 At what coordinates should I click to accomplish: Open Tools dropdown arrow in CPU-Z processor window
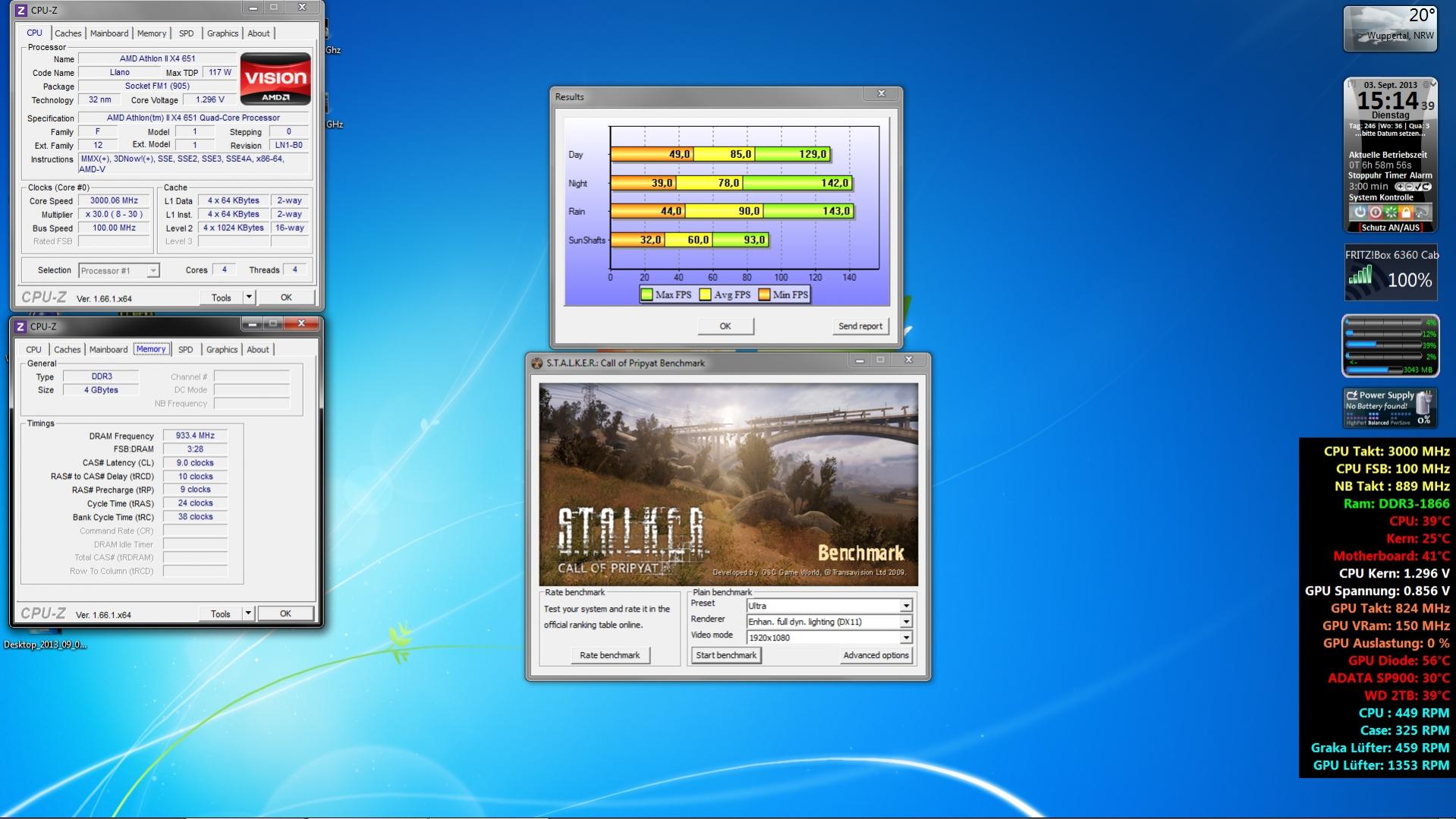(x=248, y=298)
